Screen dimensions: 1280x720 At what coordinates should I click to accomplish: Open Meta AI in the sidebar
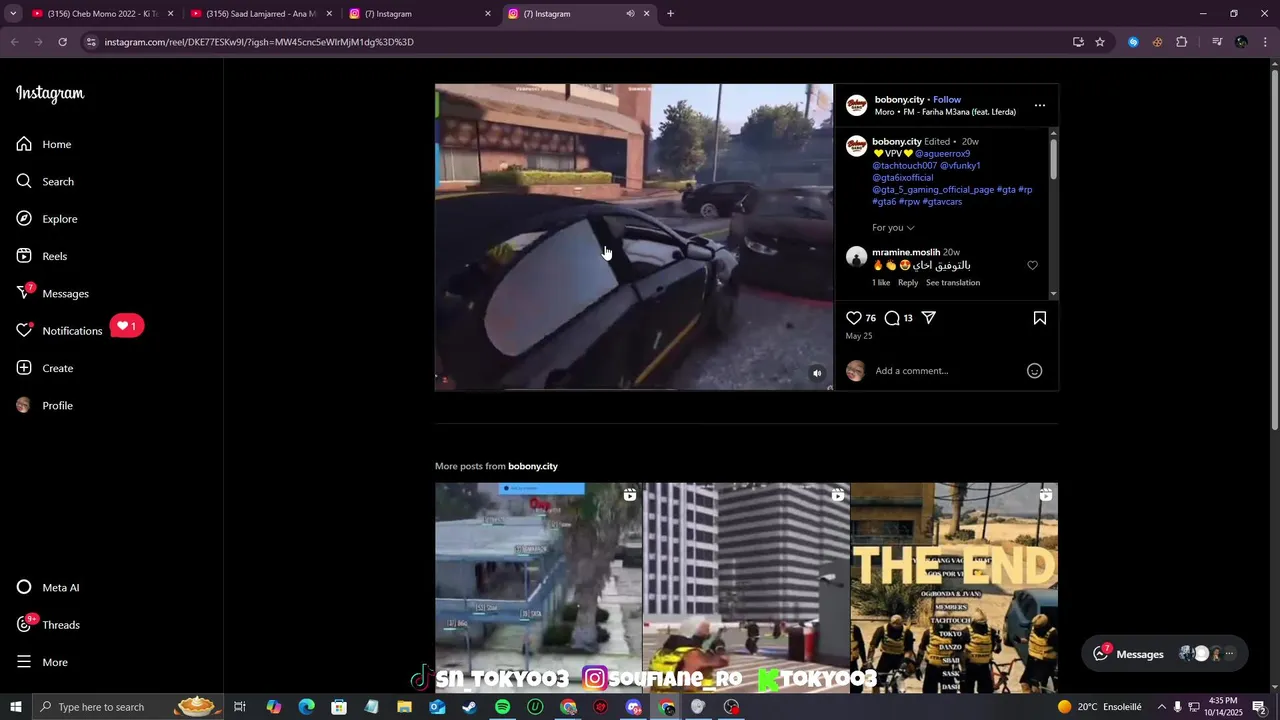tap(48, 587)
